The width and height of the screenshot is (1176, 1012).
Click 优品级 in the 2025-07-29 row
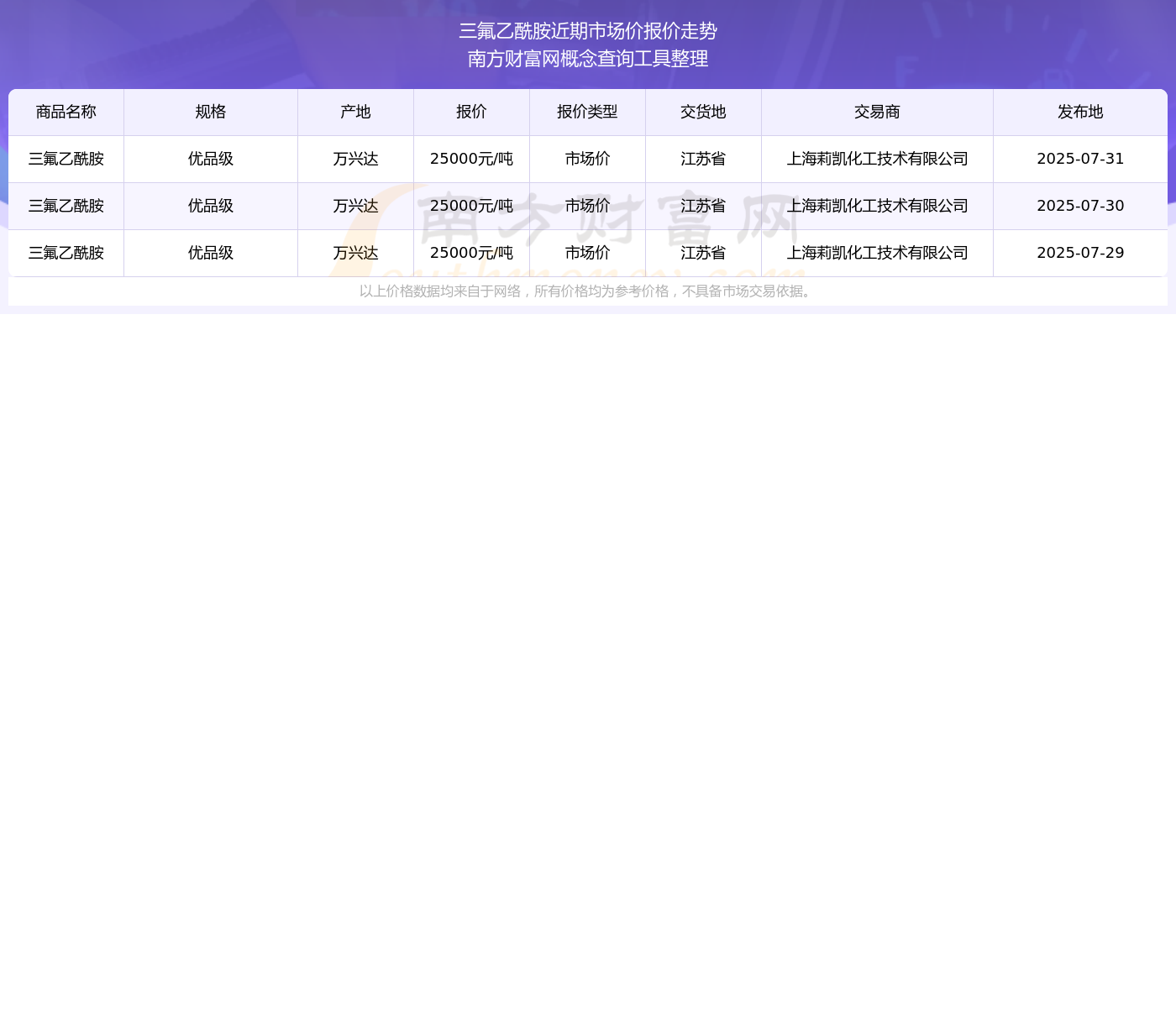(211, 253)
